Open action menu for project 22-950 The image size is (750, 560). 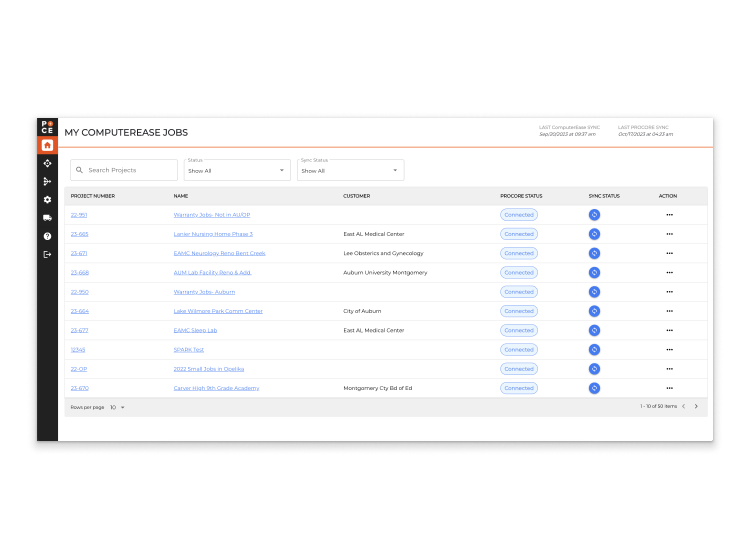click(x=669, y=292)
